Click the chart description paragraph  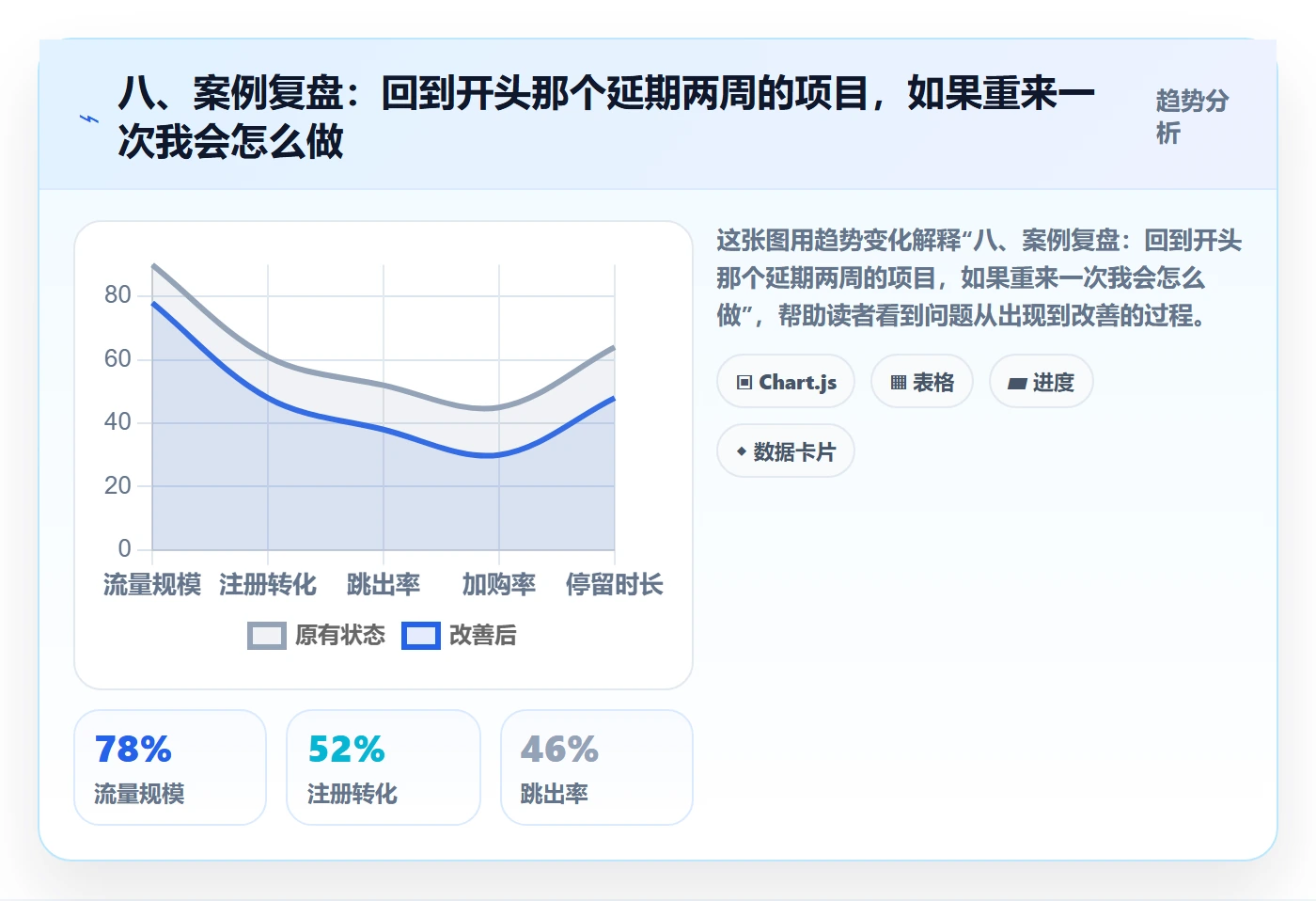[x=979, y=278]
